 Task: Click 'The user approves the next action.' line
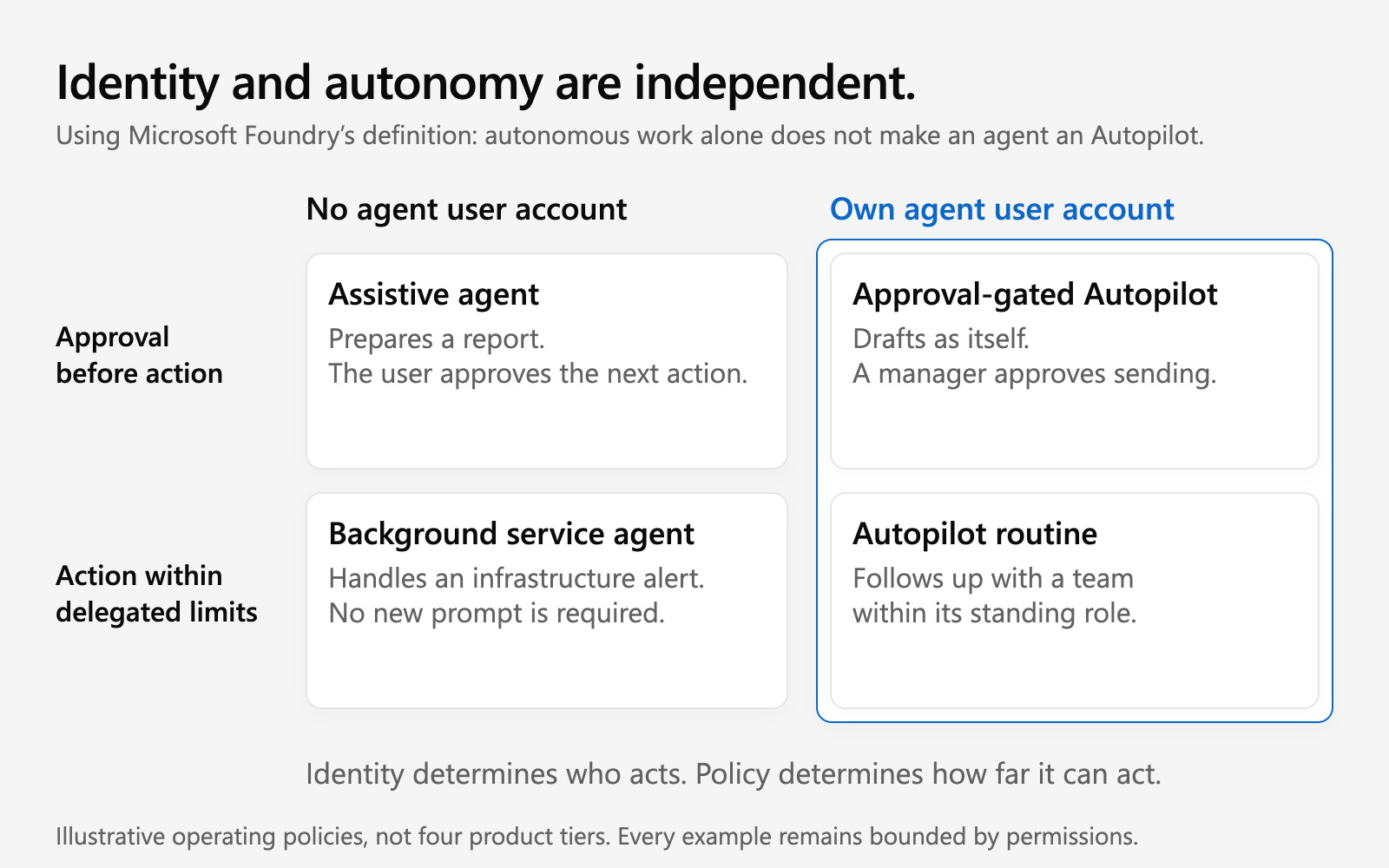pyautogui.click(x=537, y=374)
